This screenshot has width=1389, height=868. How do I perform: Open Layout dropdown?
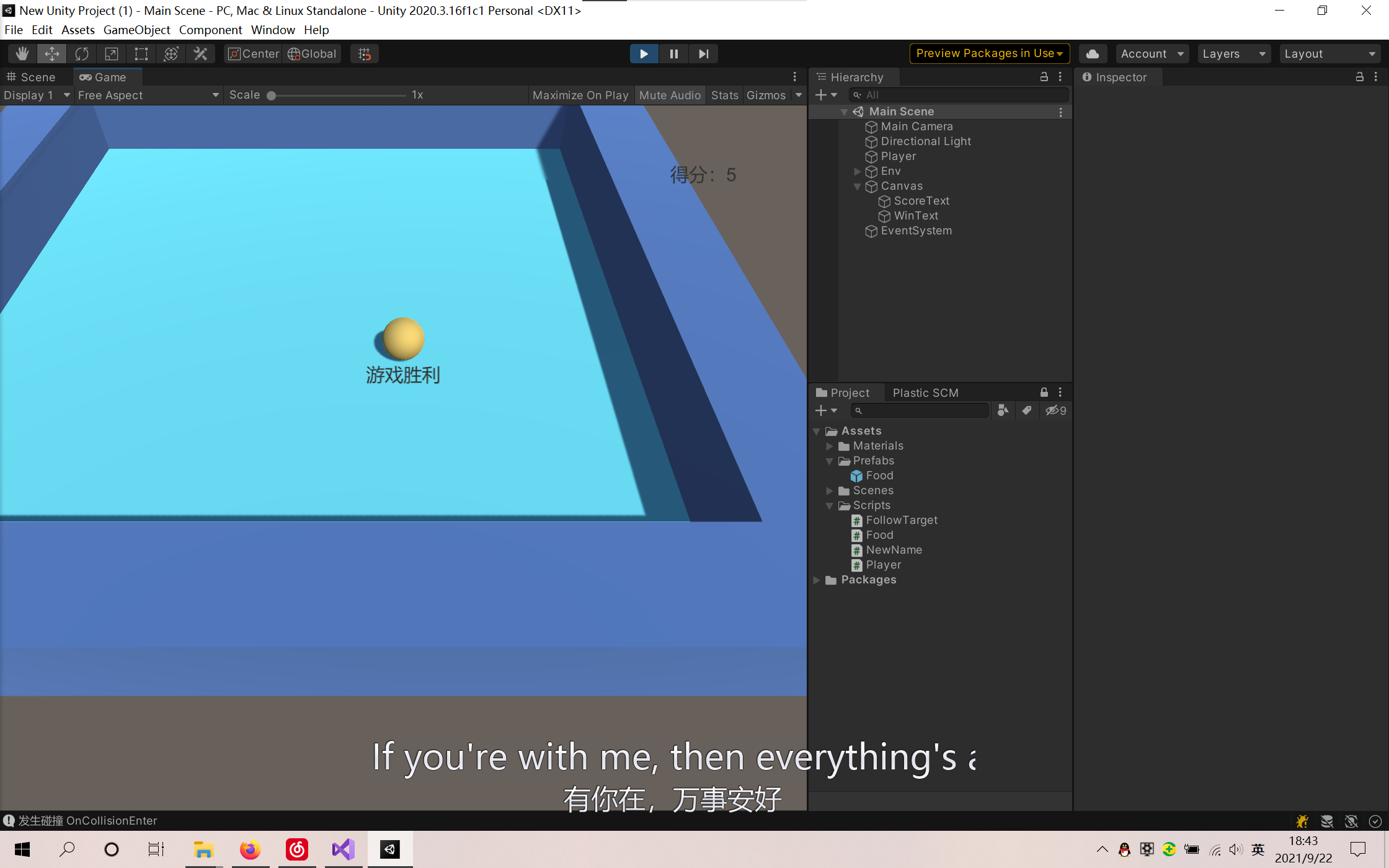(x=1329, y=54)
